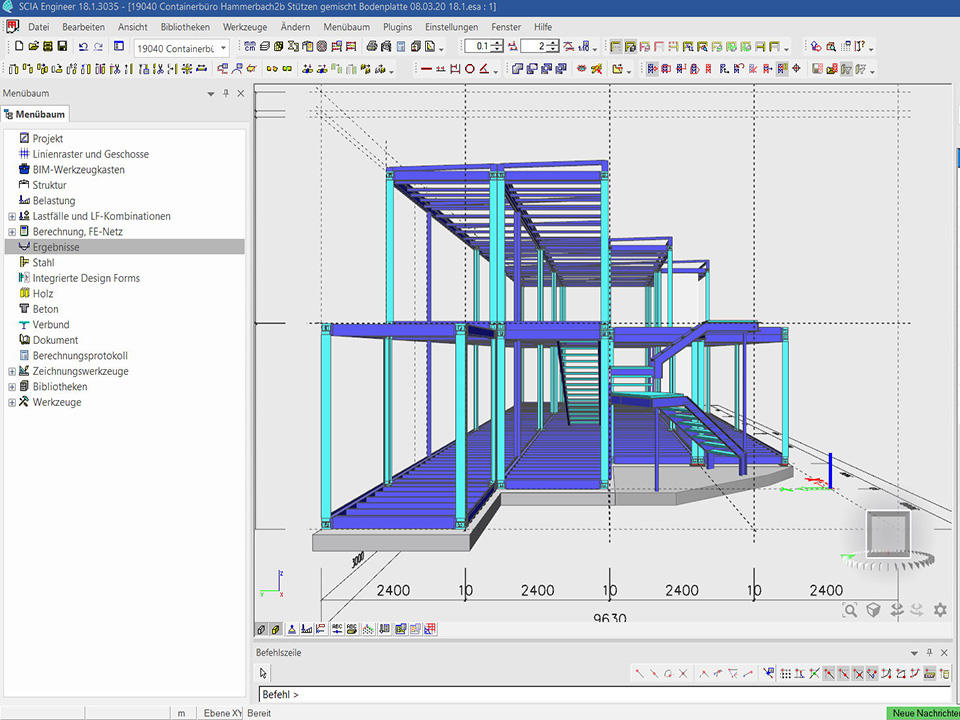Expand the Bibliotheken tree node
The image size is (960, 720).
coord(12,387)
